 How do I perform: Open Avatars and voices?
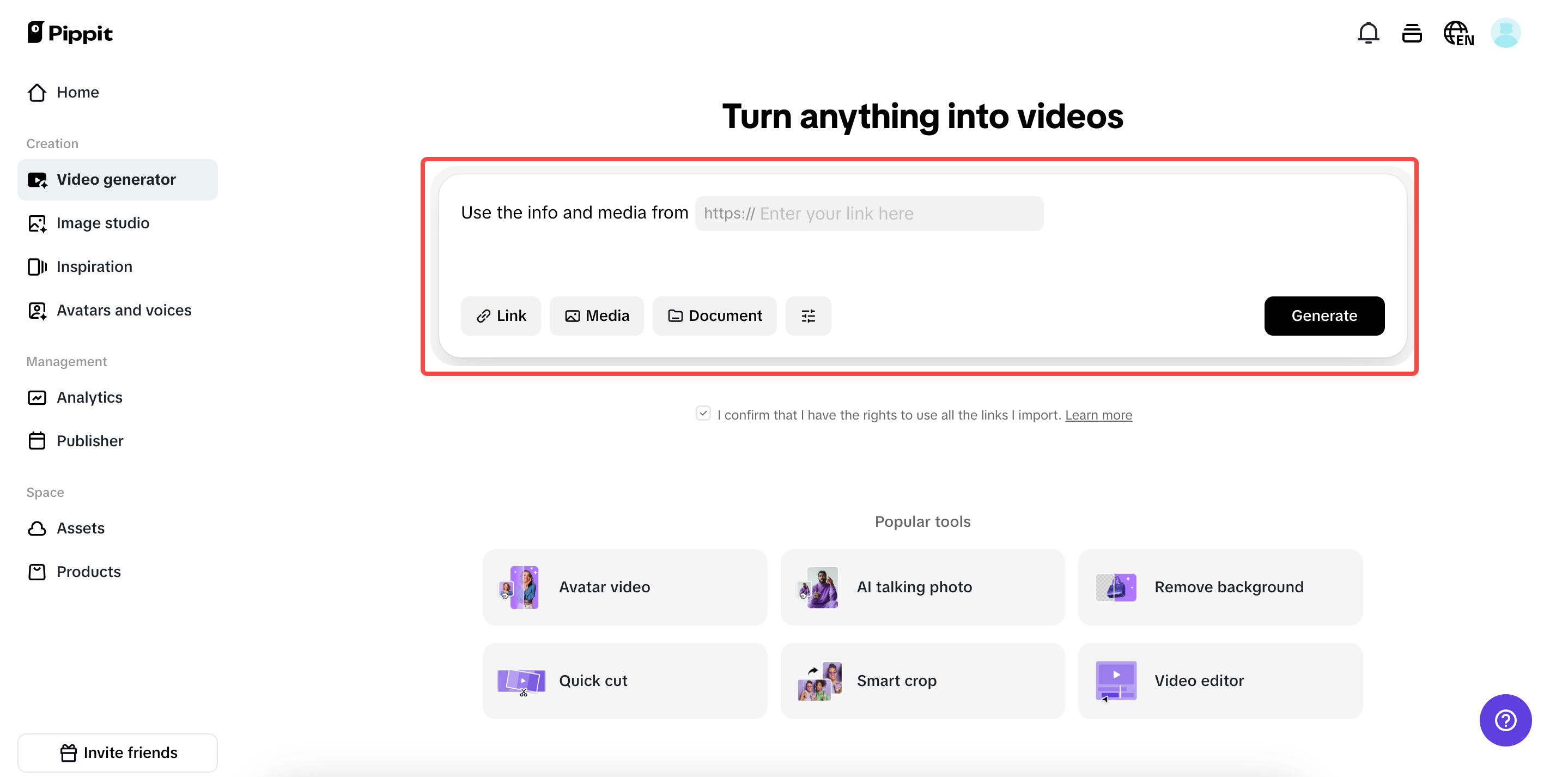click(x=124, y=310)
